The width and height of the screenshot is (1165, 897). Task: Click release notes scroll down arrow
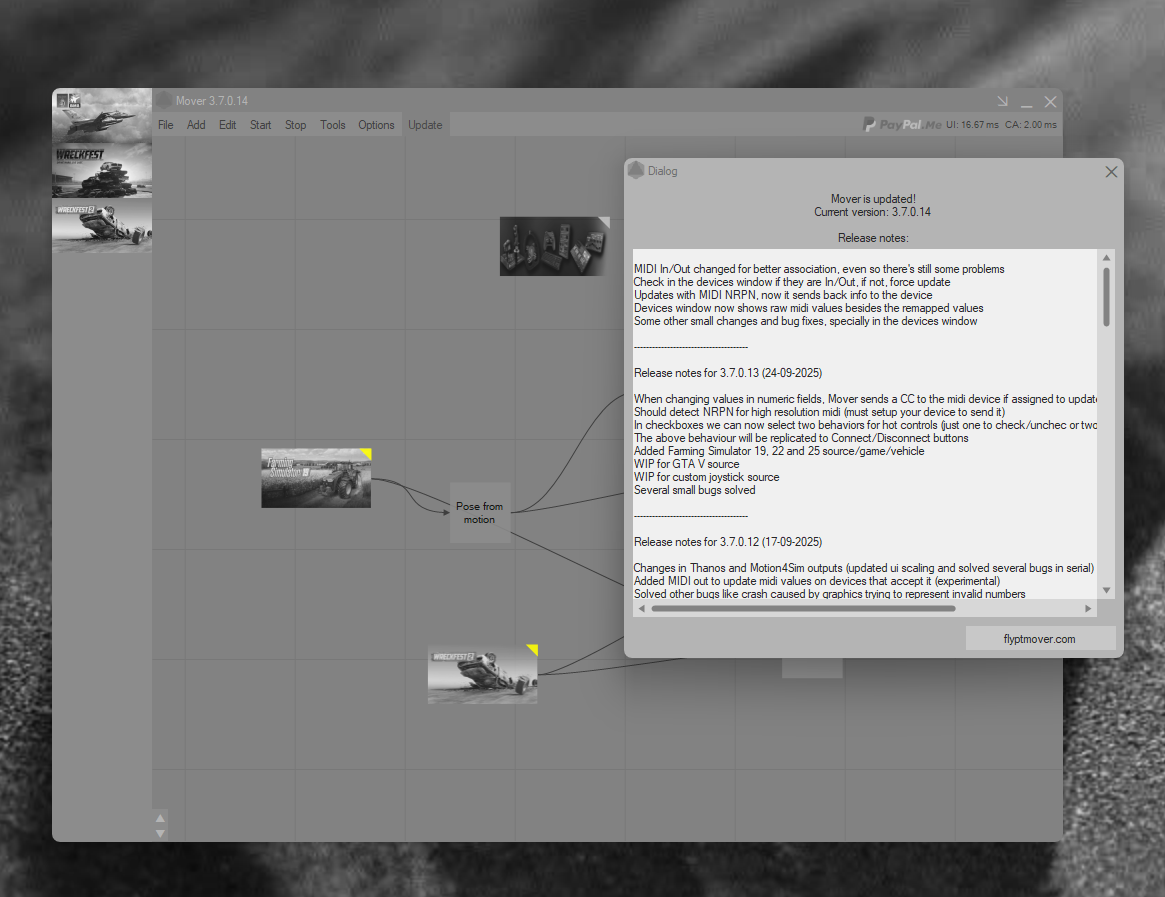point(1106,590)
